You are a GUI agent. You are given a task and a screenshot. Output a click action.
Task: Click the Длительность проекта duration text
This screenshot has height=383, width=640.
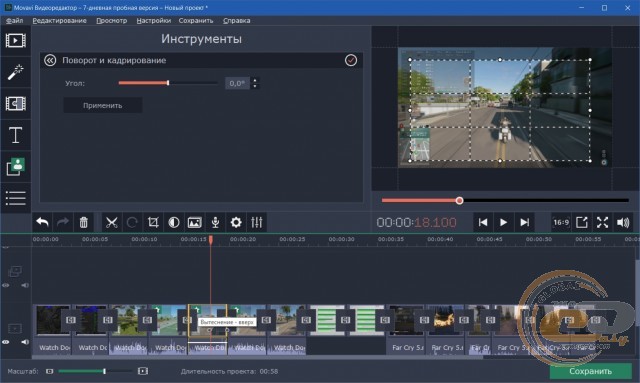[229, 372]
